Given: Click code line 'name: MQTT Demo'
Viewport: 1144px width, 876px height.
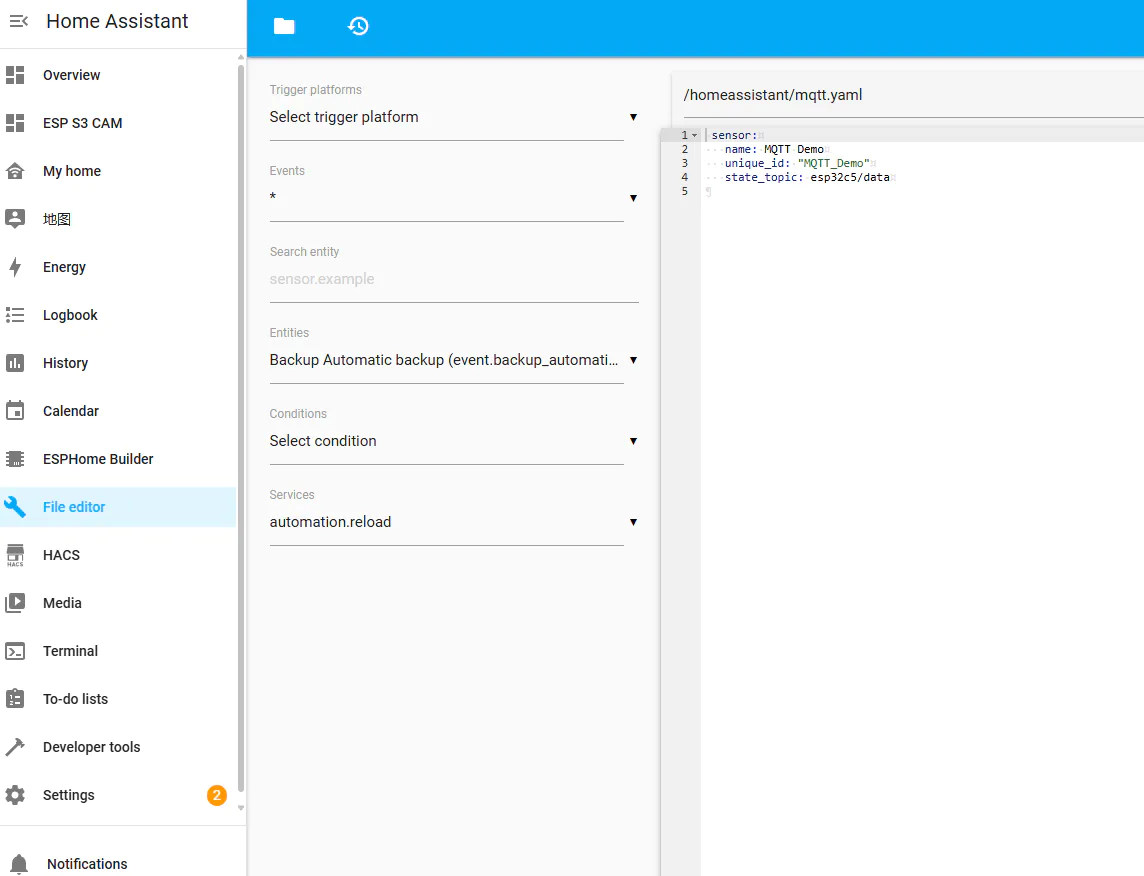Looking at the screenshot, I should pos(774,150).
